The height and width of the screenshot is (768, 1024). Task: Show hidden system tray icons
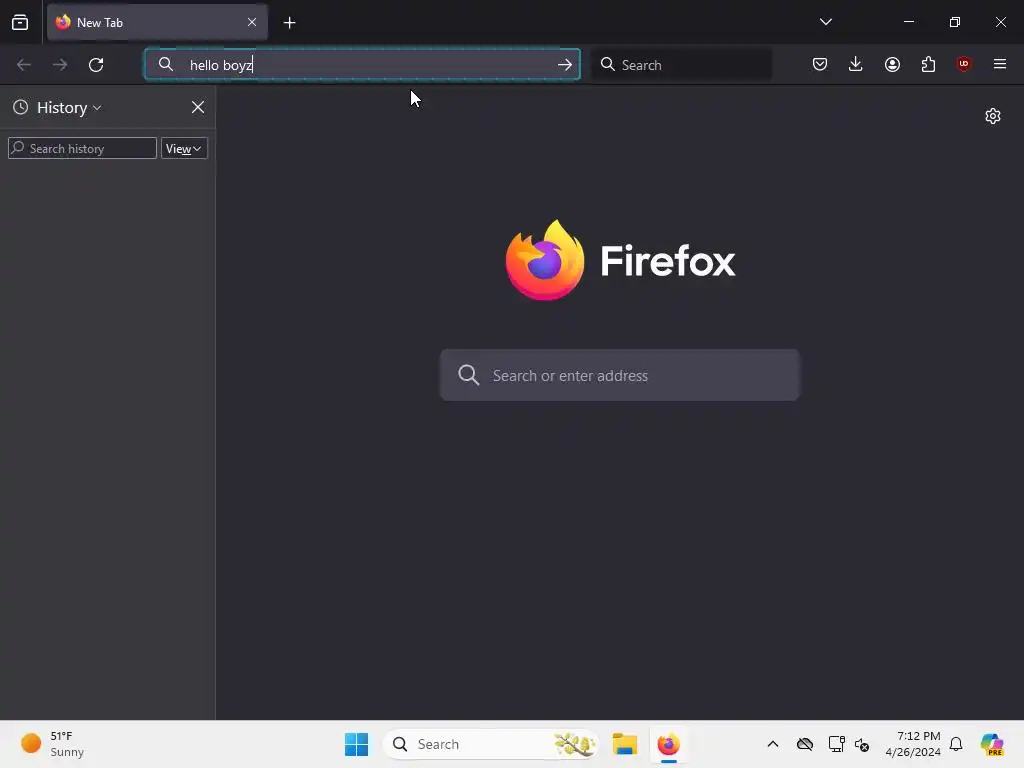point(773,744)
